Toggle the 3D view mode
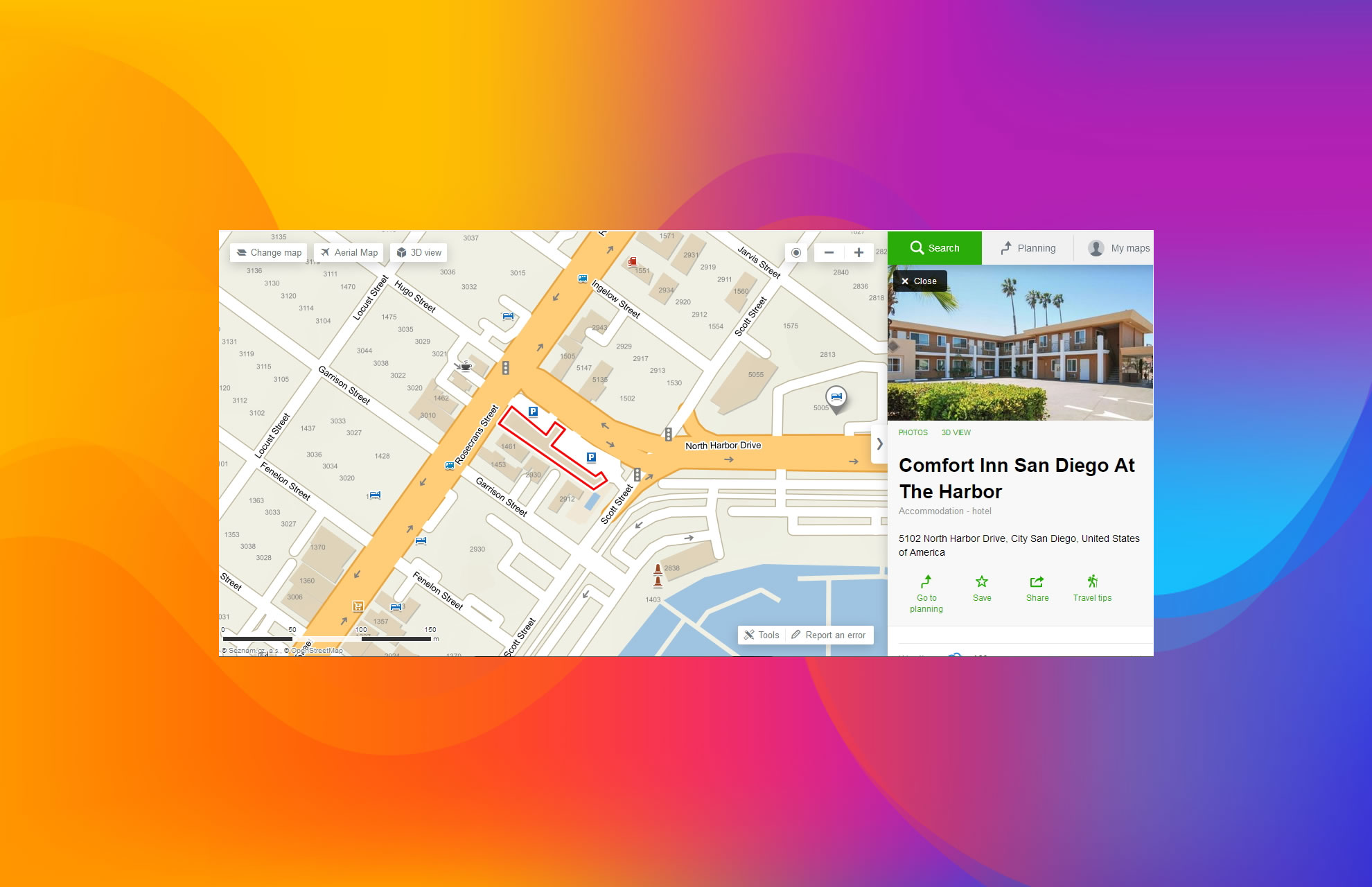Screen dimensions: 1372x887 pos(420,252)
